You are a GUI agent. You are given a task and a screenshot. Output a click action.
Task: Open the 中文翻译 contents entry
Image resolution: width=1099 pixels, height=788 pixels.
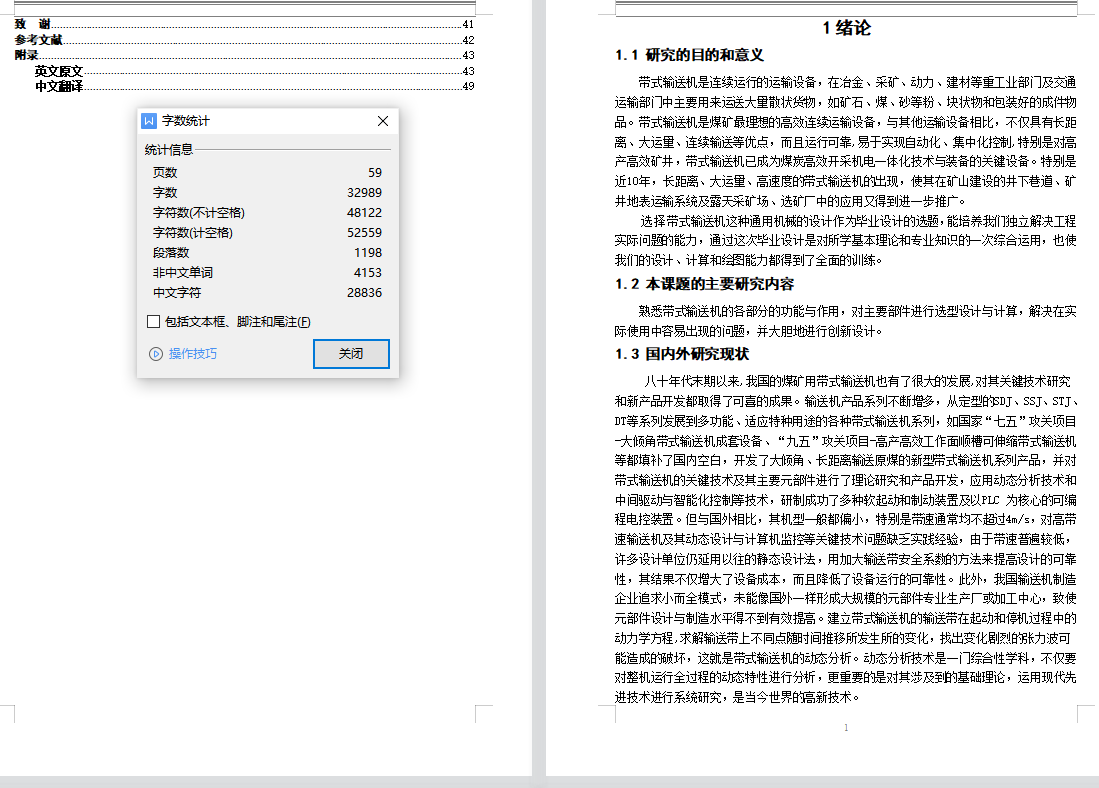point(58,86)
